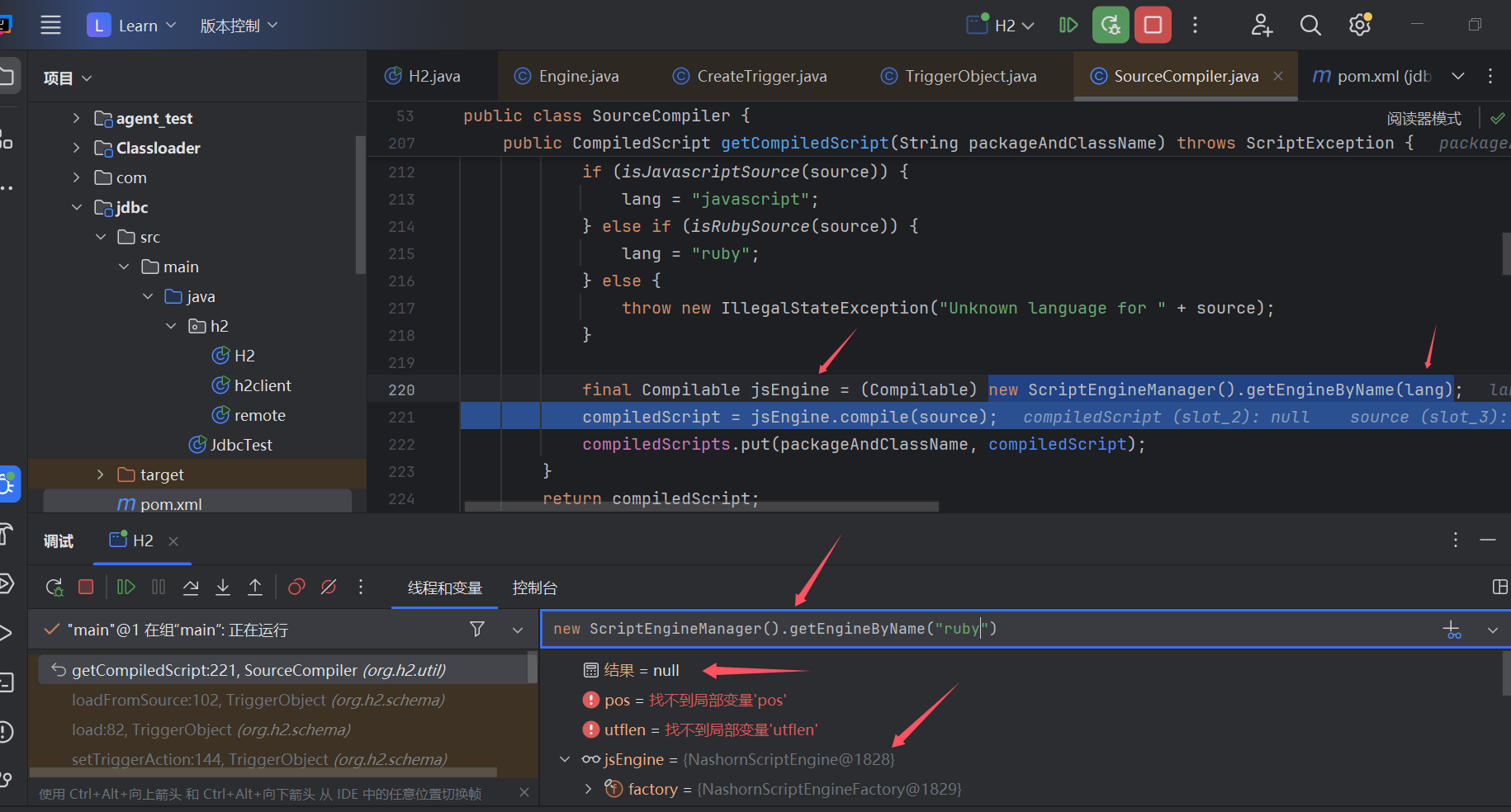Switch to TriggerObject.java tab
Viewport: 1511px width, 812px height.
pyautogui.click(x=959, y=76)
